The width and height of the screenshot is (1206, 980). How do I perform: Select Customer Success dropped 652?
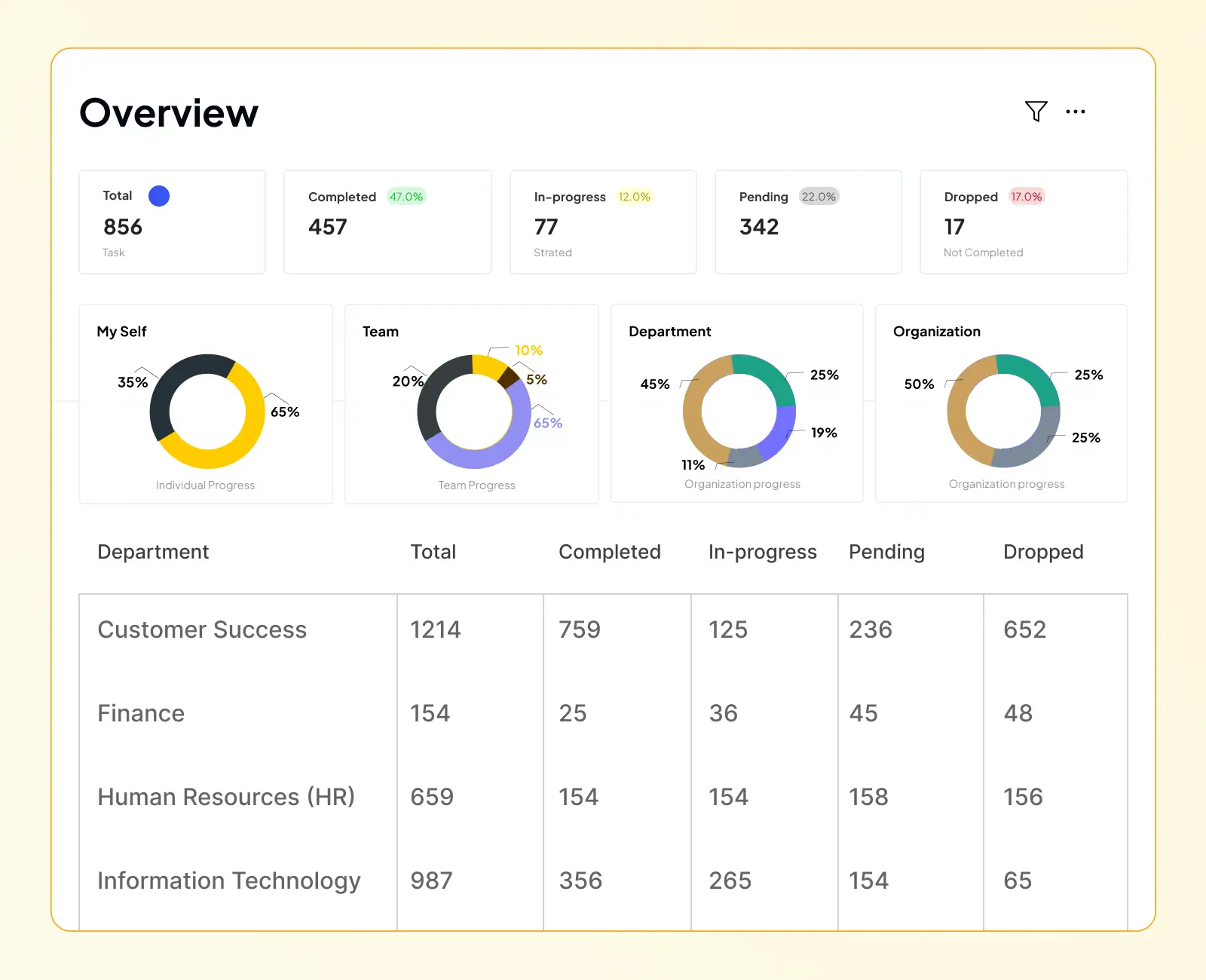pos(1025,629)
